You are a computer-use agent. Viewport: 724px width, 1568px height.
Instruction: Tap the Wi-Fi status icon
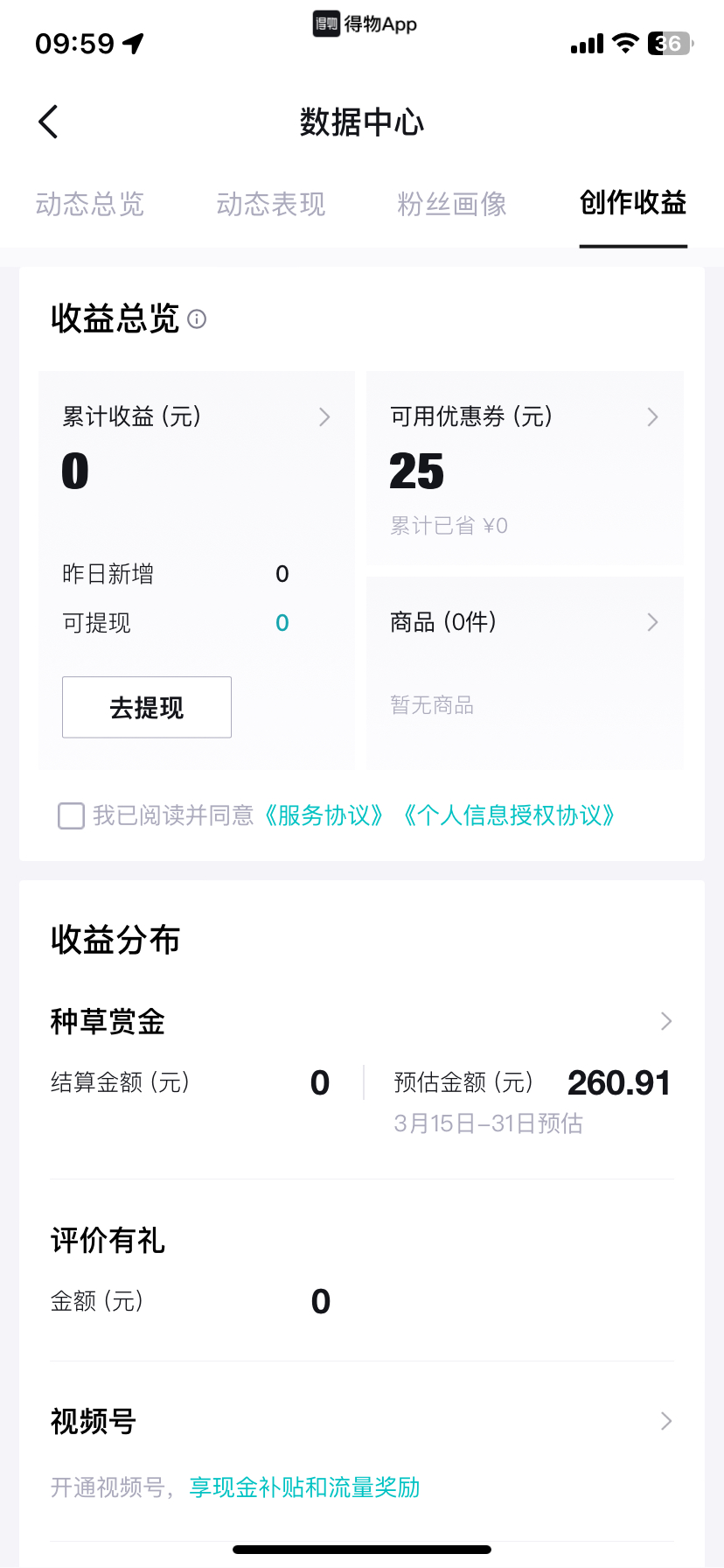625,43
